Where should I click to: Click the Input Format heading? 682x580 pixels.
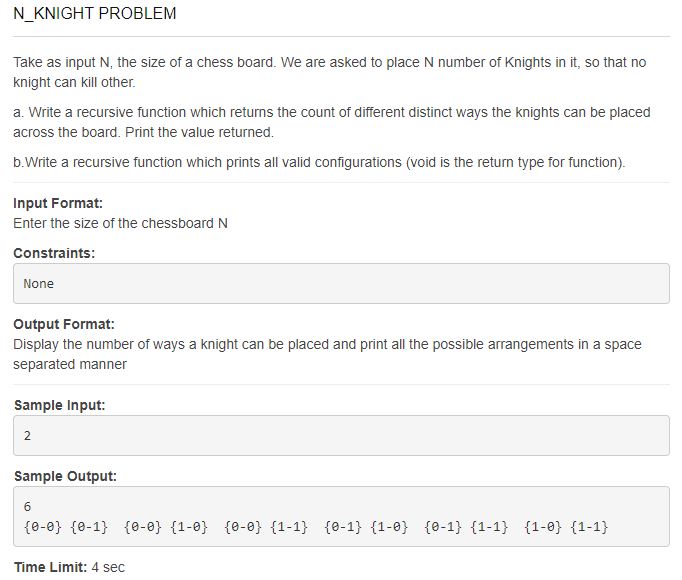58,203
